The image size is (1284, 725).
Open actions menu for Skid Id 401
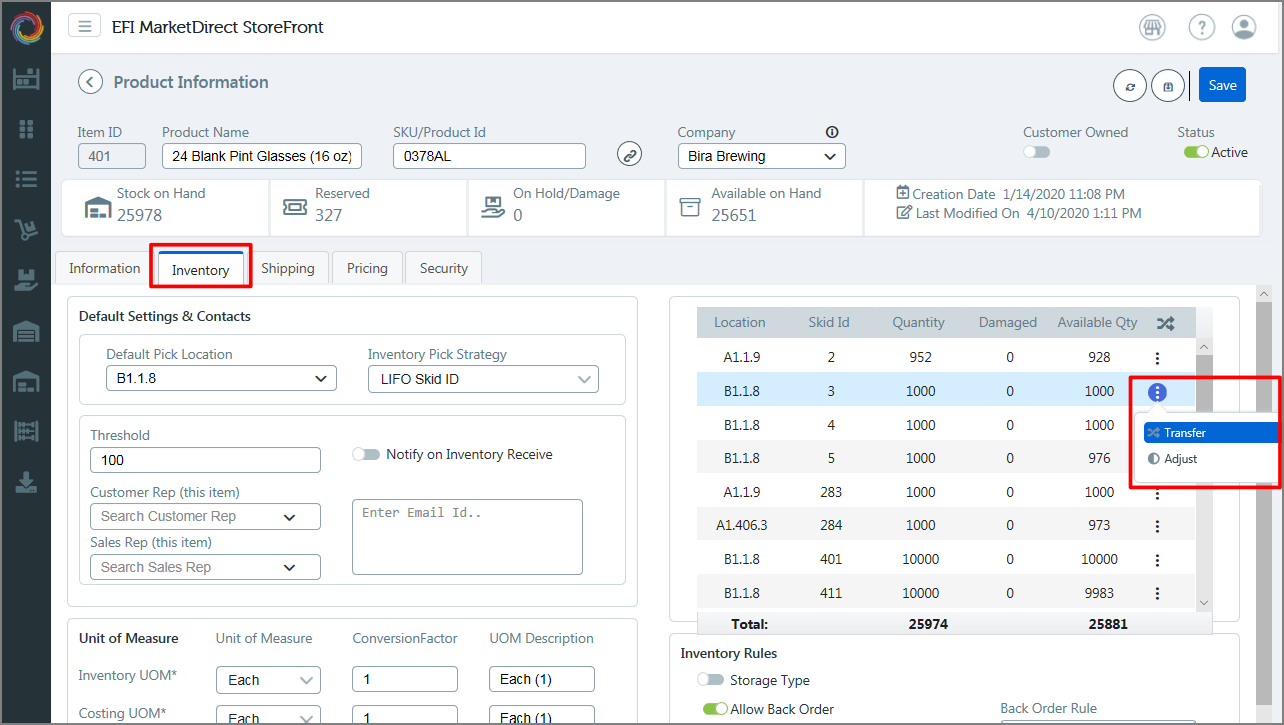[1157, 560]
